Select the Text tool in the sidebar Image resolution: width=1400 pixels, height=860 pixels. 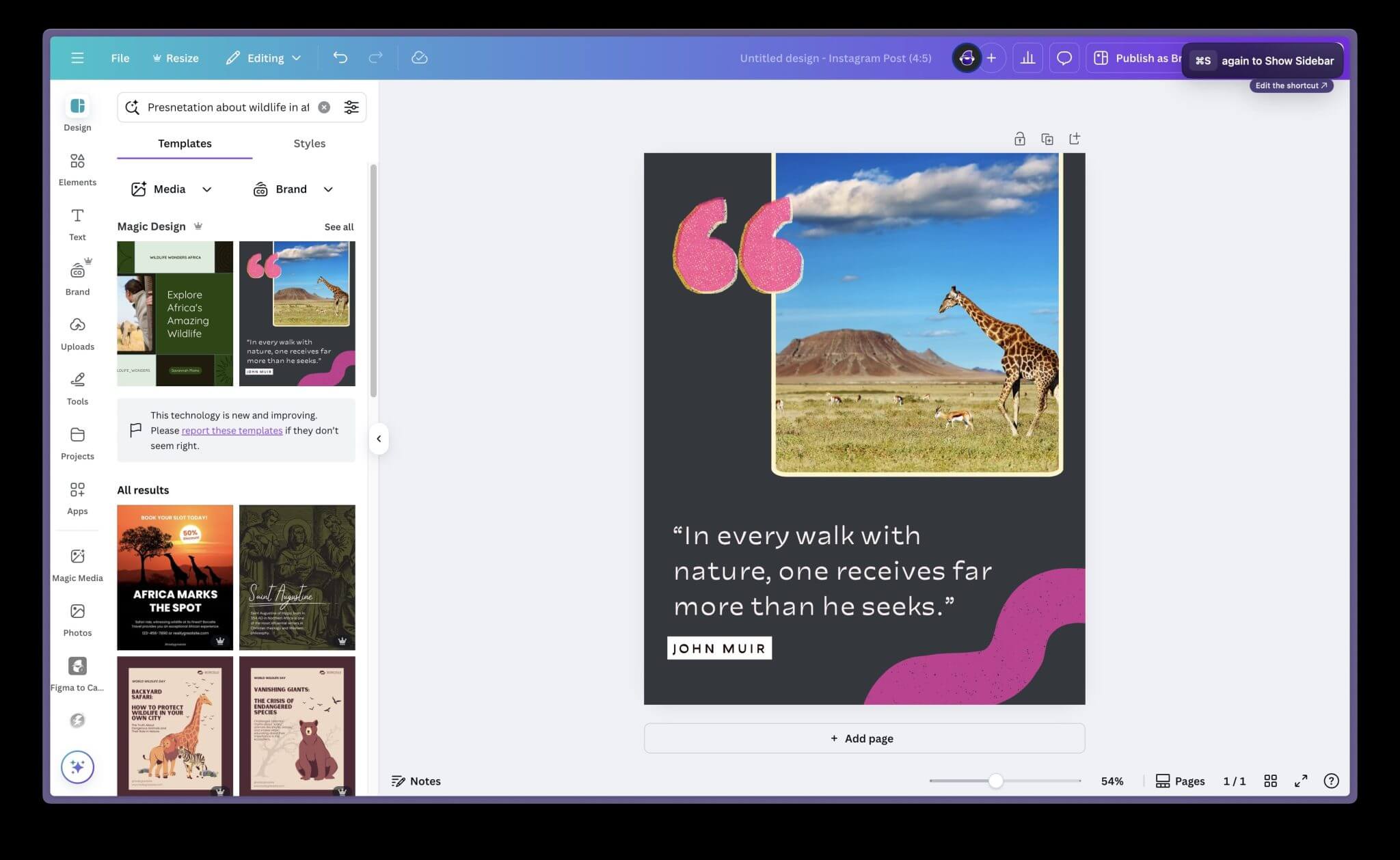click(x=77, y=222)
